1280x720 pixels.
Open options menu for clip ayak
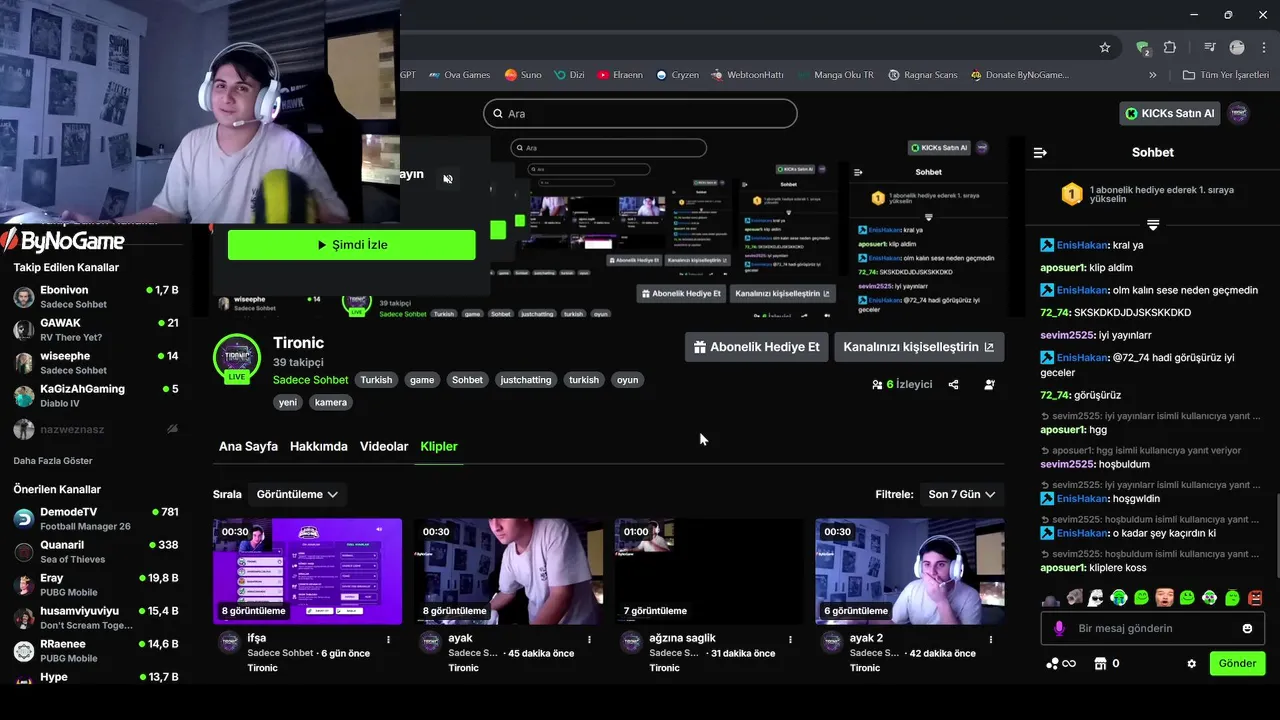tap(590, 639)
